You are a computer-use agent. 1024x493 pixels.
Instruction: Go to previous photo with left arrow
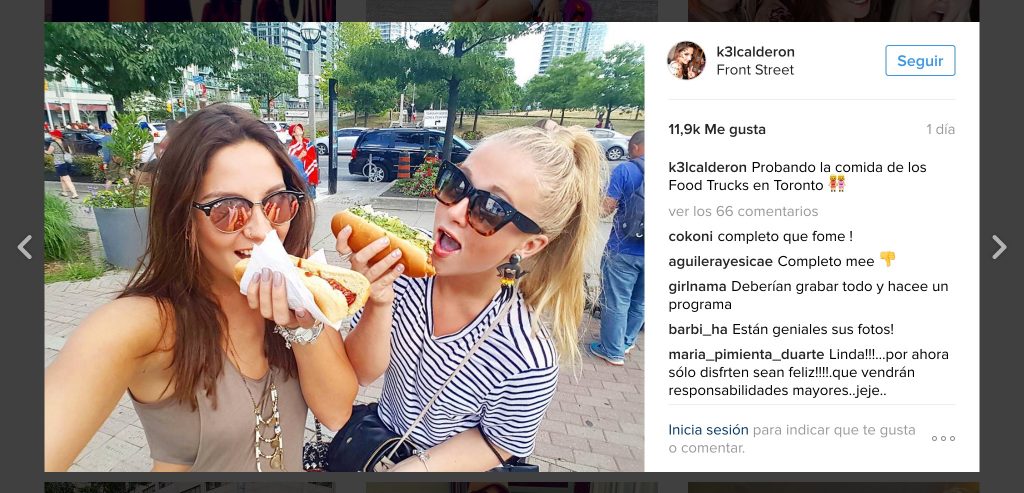pos(25,247)
